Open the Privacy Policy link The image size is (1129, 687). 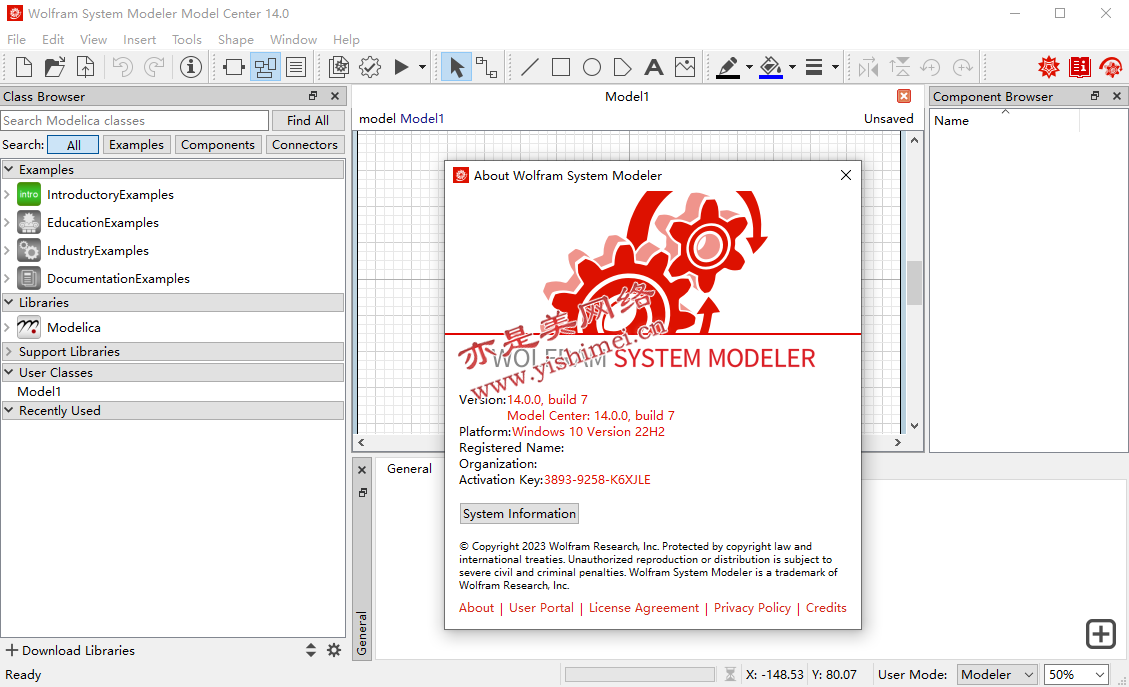point(752,608)
